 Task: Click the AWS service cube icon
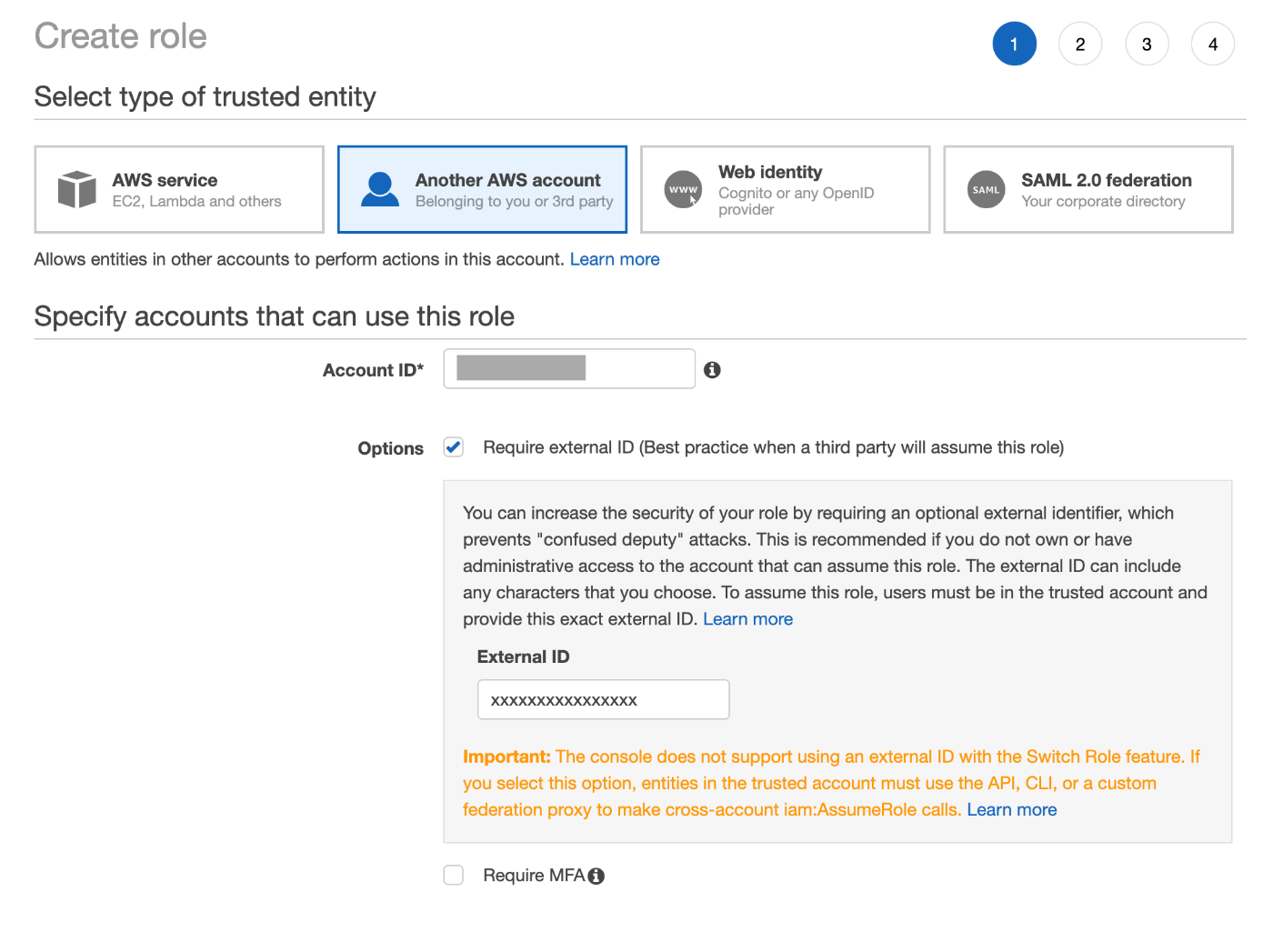tap(77, 189)
